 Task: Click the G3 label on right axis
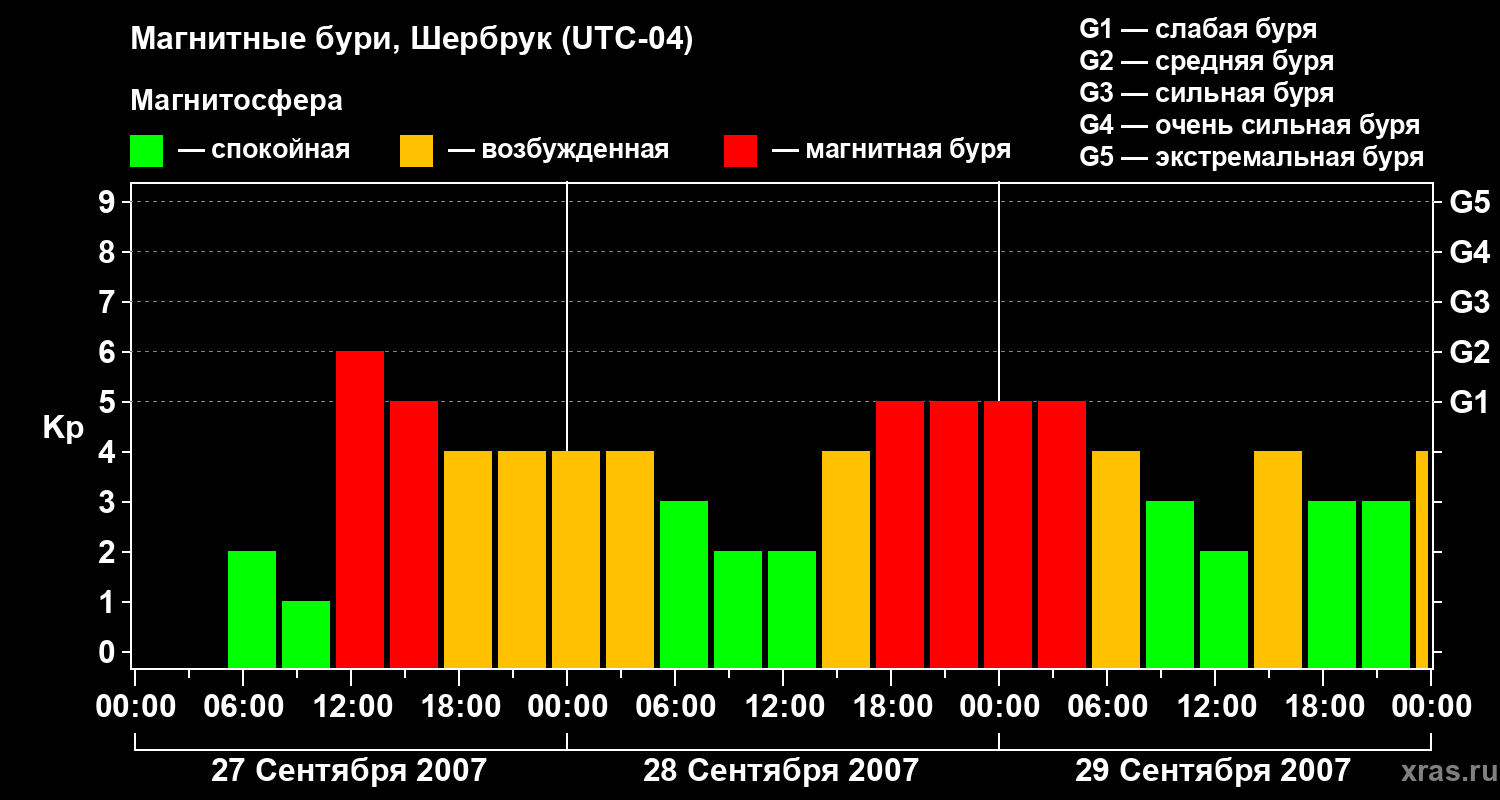[x=1470, y=302]
